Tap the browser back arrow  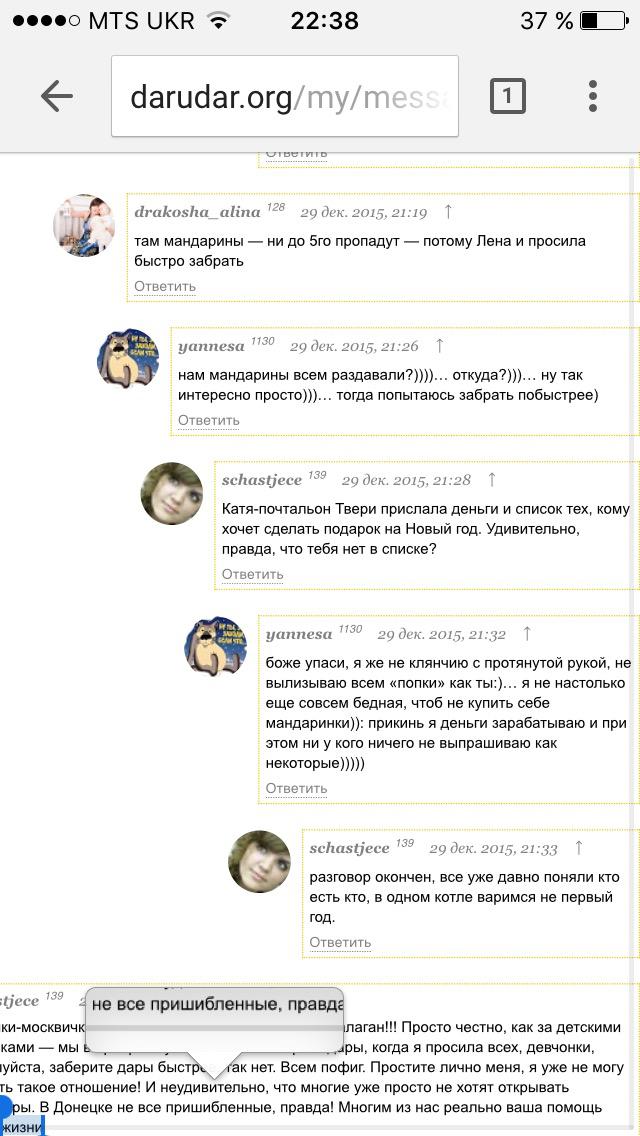point(57,96)
